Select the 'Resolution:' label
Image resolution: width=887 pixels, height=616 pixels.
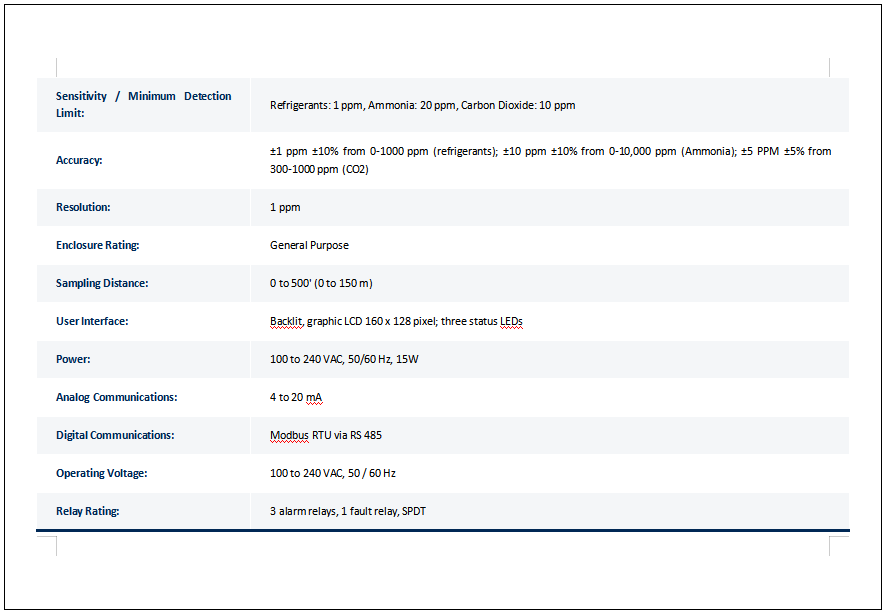pyautogui.click(x=83, y=207)
